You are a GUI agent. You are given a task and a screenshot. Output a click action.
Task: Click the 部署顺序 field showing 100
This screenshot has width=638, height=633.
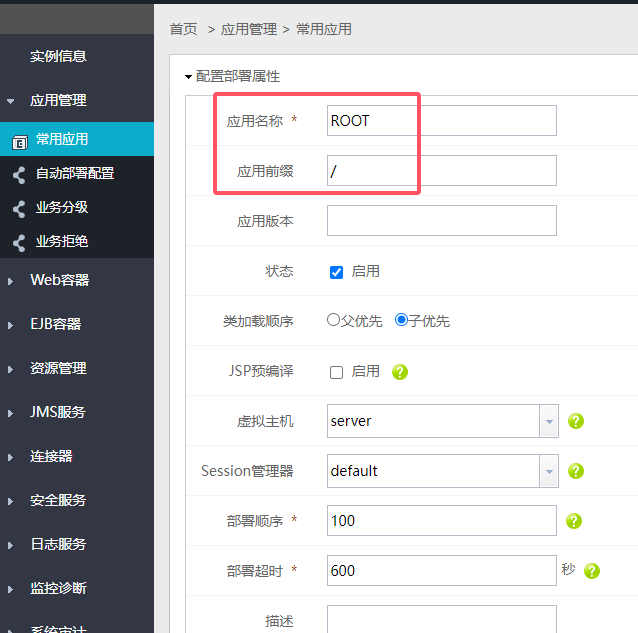pyautogui.click(x=441, y=521)
